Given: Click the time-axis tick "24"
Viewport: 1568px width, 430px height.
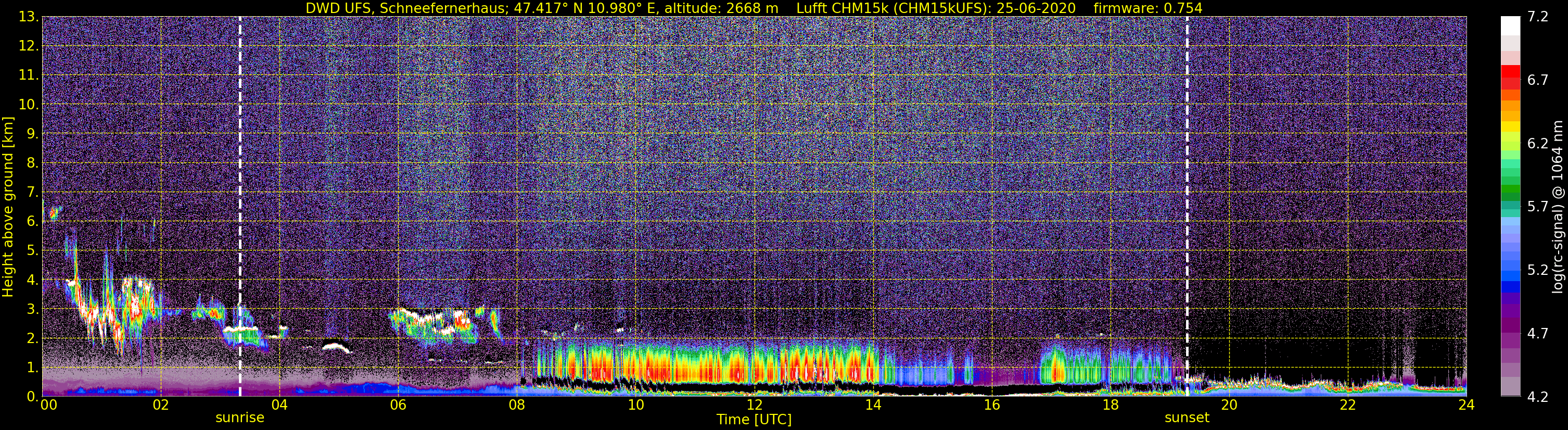Looking at the screenshot, I should tap(1467, 406).
